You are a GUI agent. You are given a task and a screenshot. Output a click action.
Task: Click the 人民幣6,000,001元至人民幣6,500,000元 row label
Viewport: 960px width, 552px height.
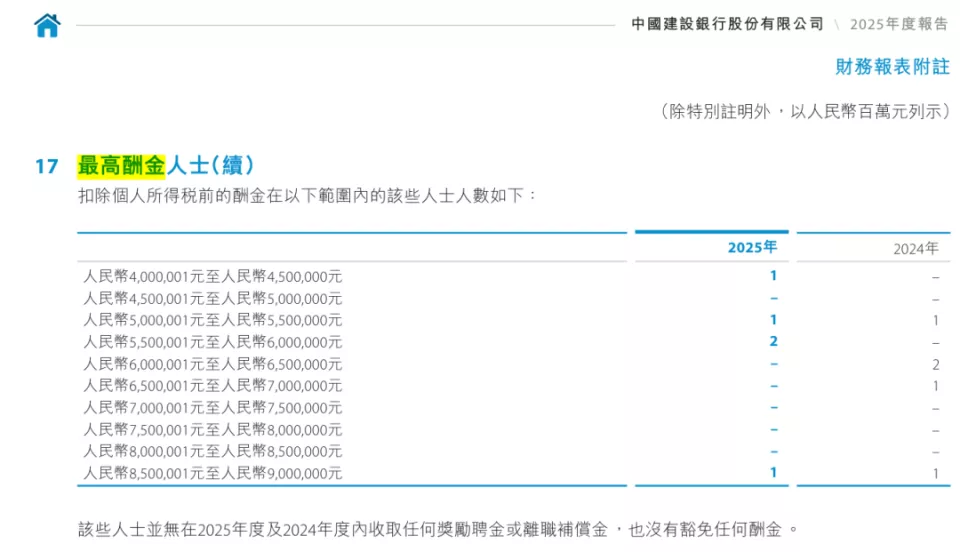(x=212, y=364)
